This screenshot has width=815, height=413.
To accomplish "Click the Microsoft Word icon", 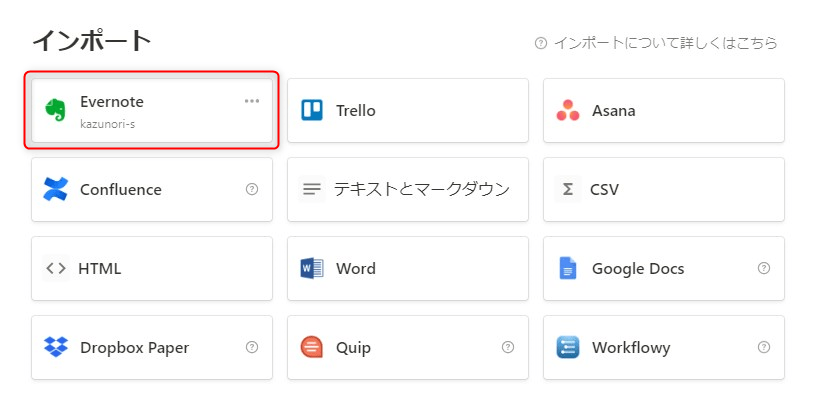I will tap(312, 268).
